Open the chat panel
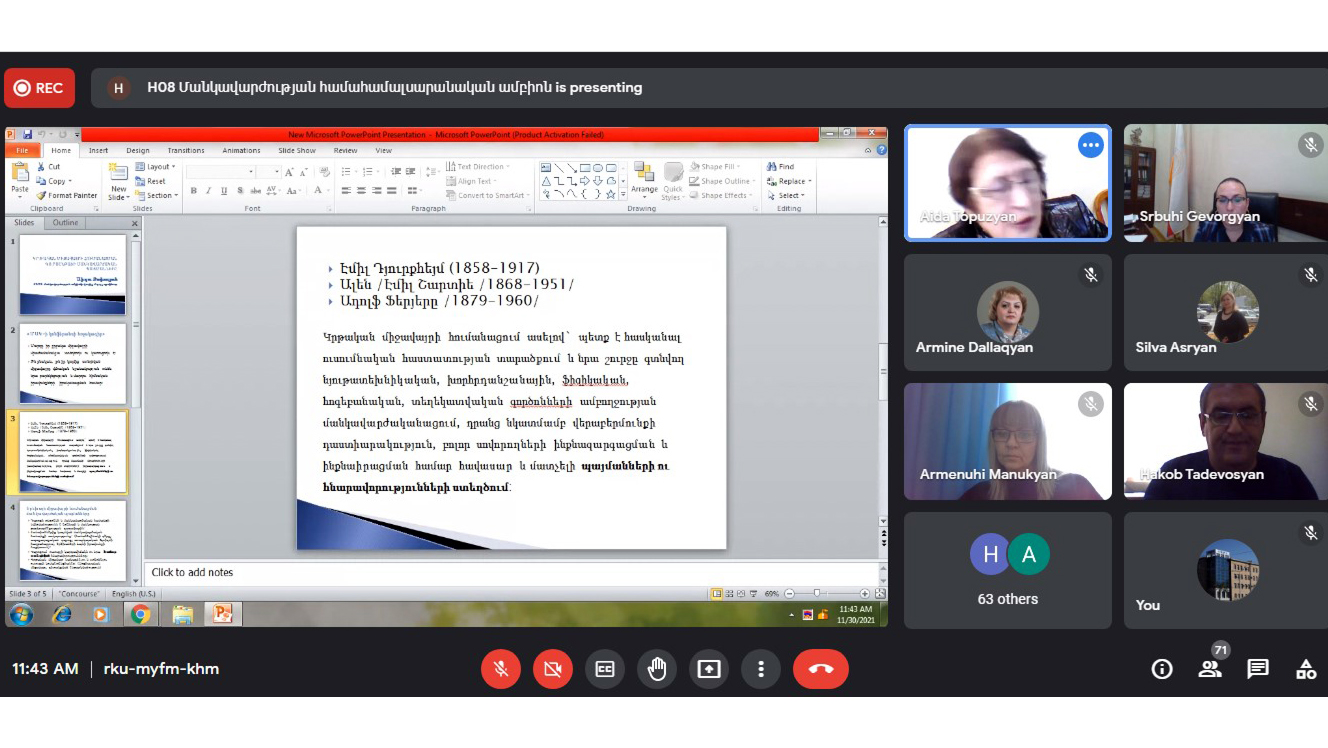This screenshot has width=1328, height=748. click(1258, 669)
